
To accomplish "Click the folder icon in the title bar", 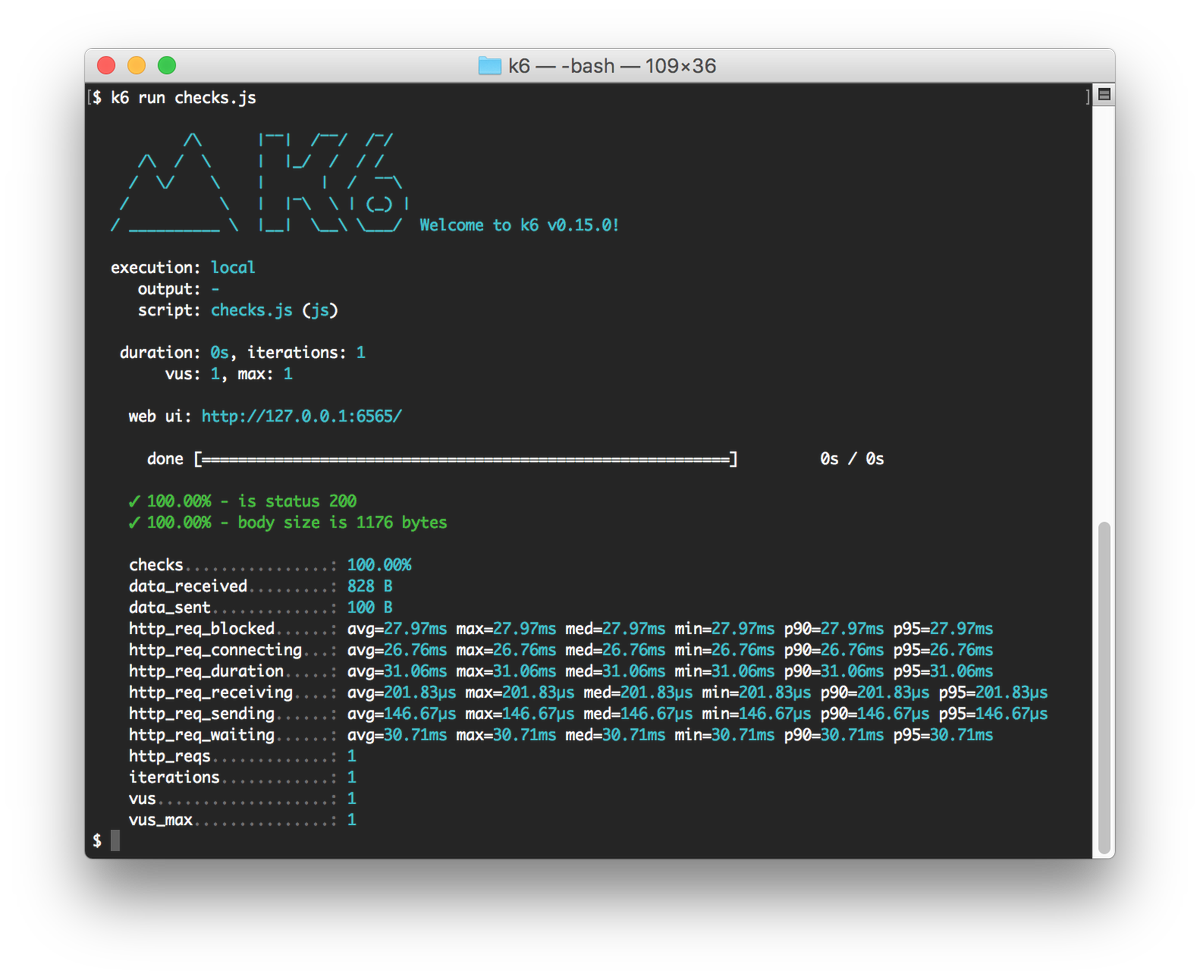I will [489, 66].
